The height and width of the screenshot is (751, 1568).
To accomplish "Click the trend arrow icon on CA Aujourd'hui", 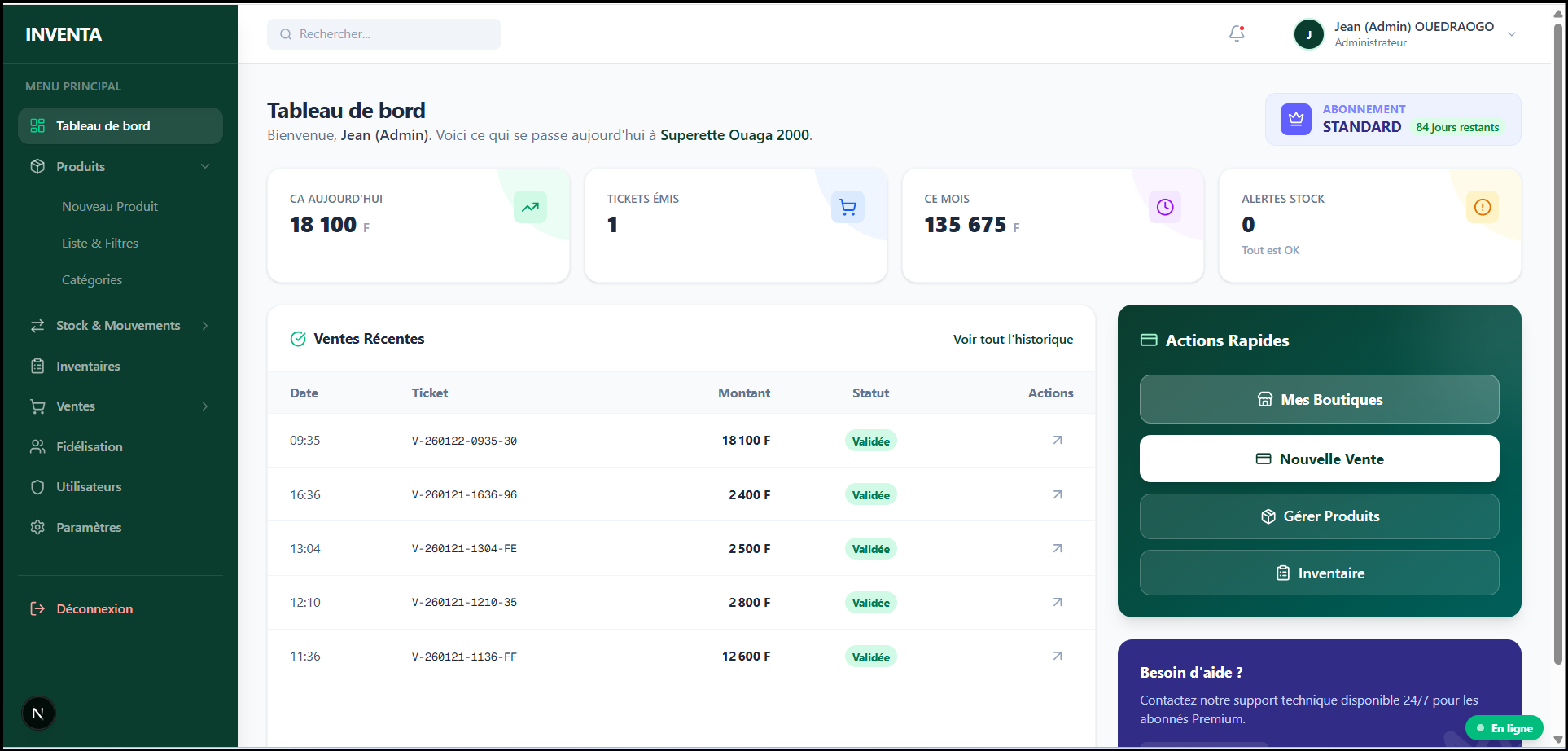I will [530, 207].
